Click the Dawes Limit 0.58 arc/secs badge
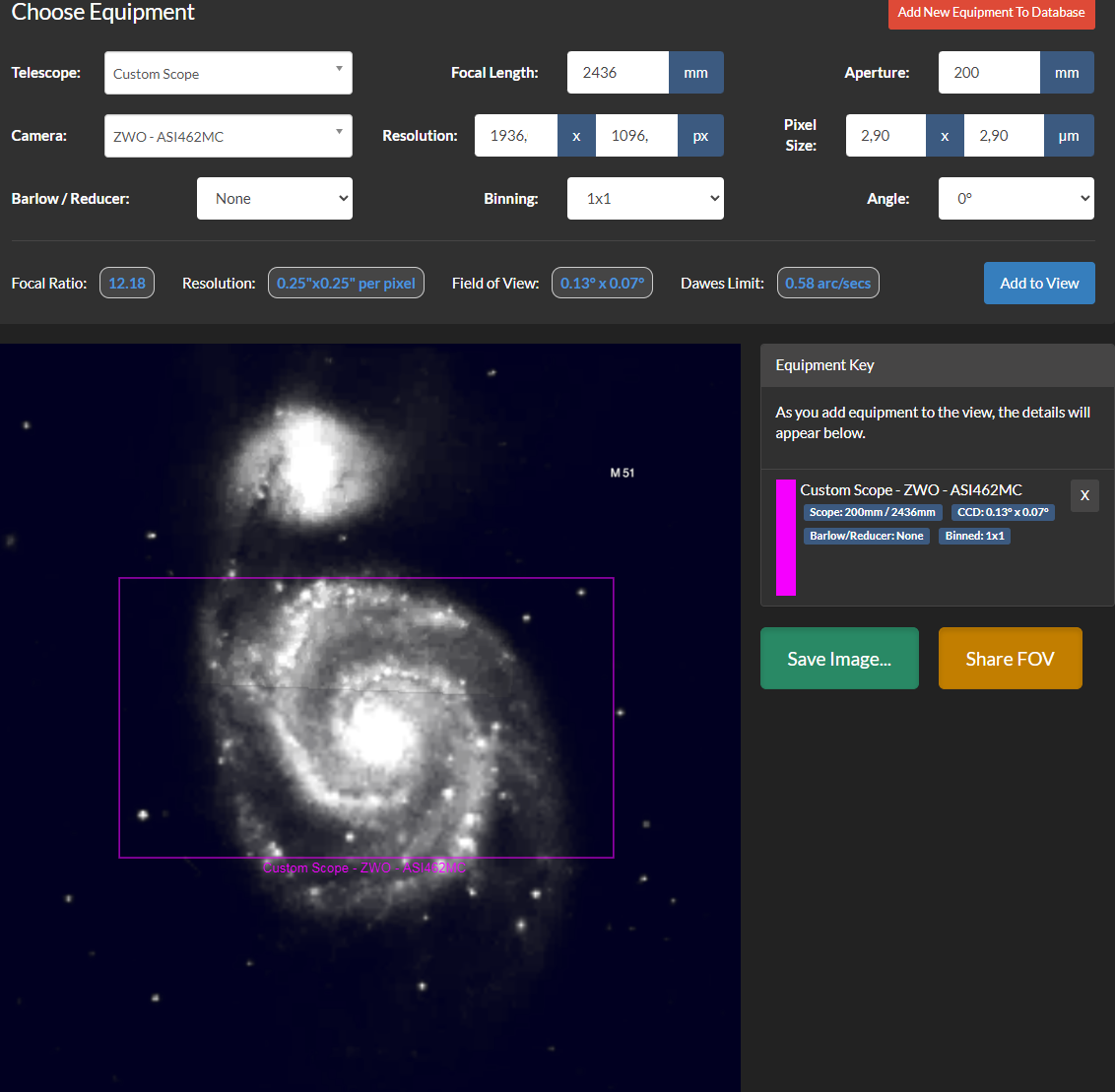 click(x=827, y=284)
